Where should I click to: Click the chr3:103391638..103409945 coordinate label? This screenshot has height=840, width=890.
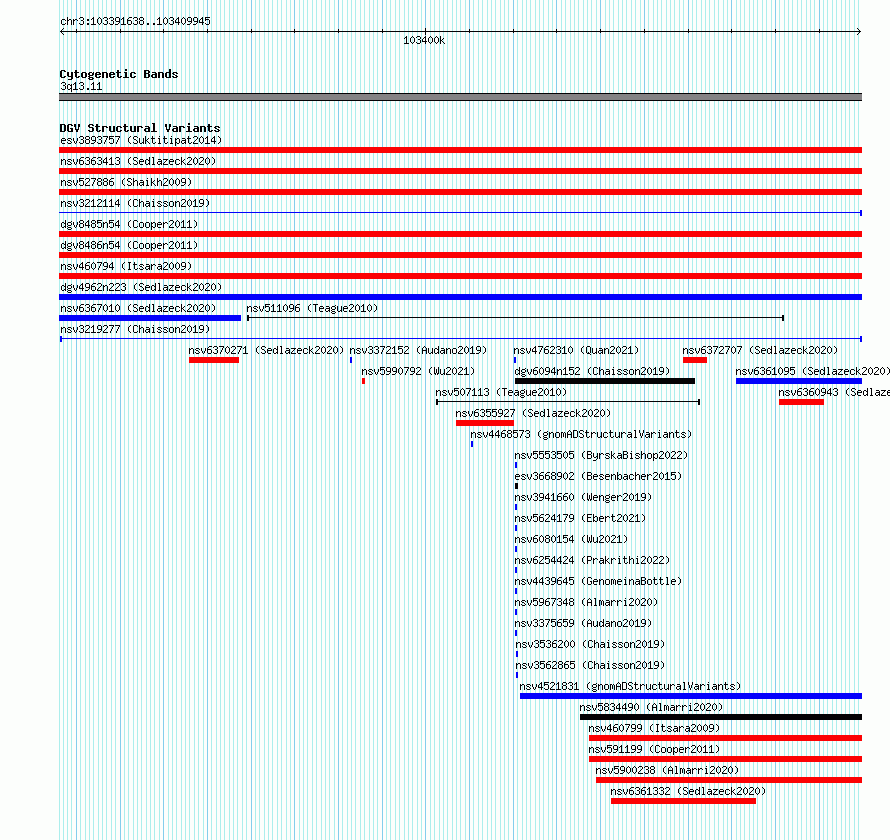[135, 21]
